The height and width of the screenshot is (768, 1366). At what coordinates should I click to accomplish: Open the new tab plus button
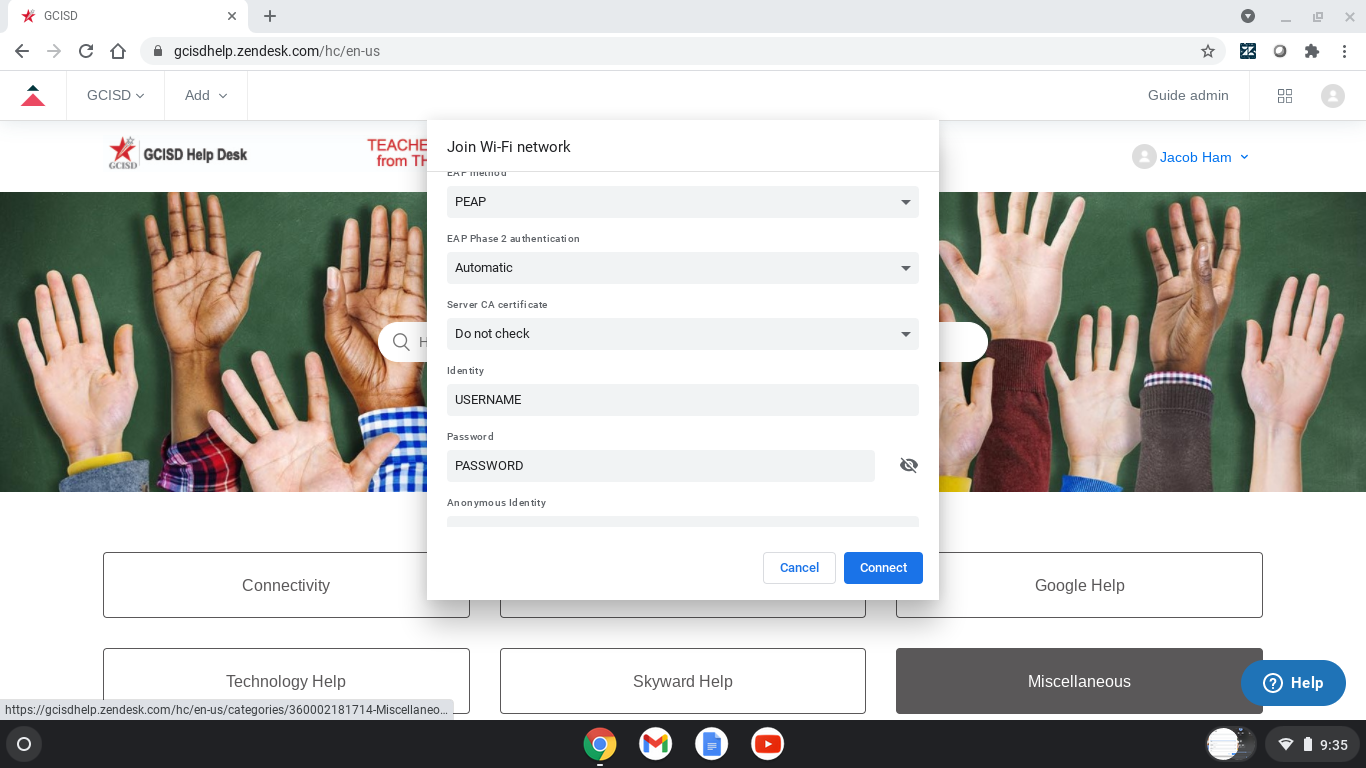coord(270,16)
